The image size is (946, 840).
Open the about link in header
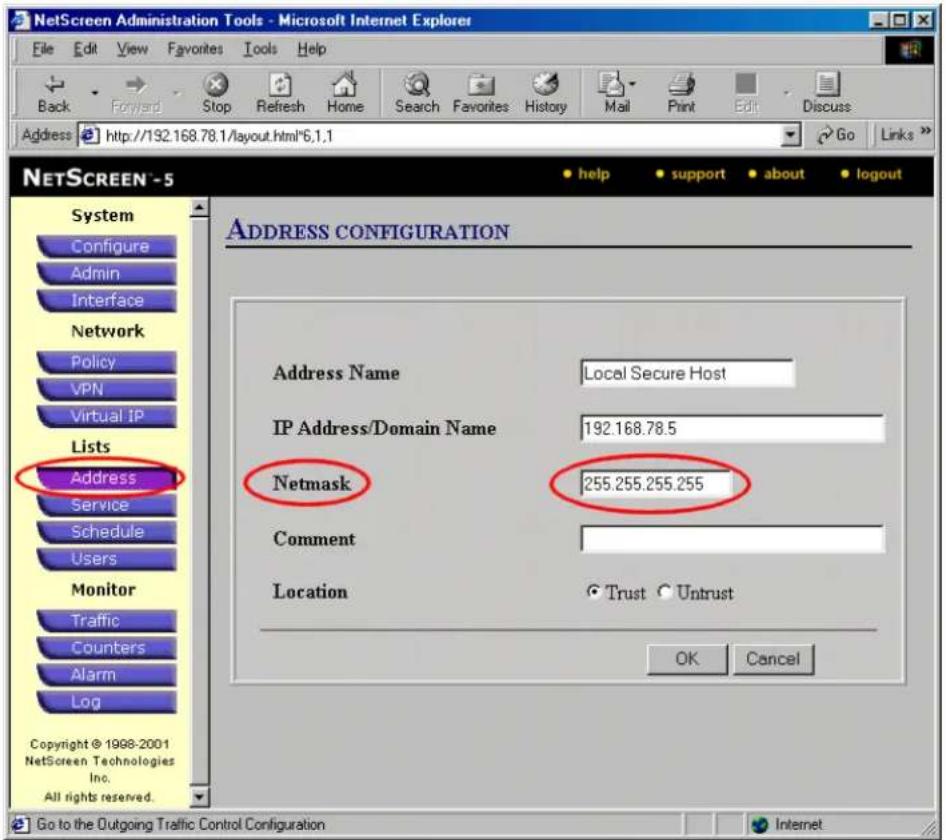point(784,174)
